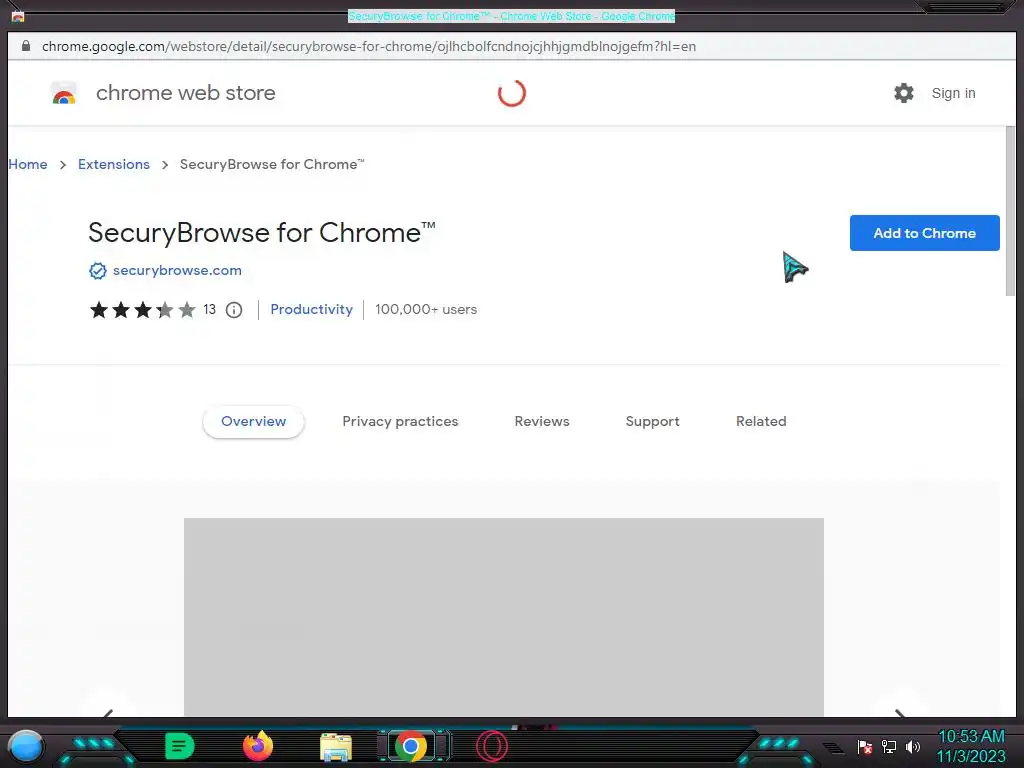Click the SecuryBrowse for Chrome breadcrumb text
Screen dimensions: 1024x768
coord(272,165)
